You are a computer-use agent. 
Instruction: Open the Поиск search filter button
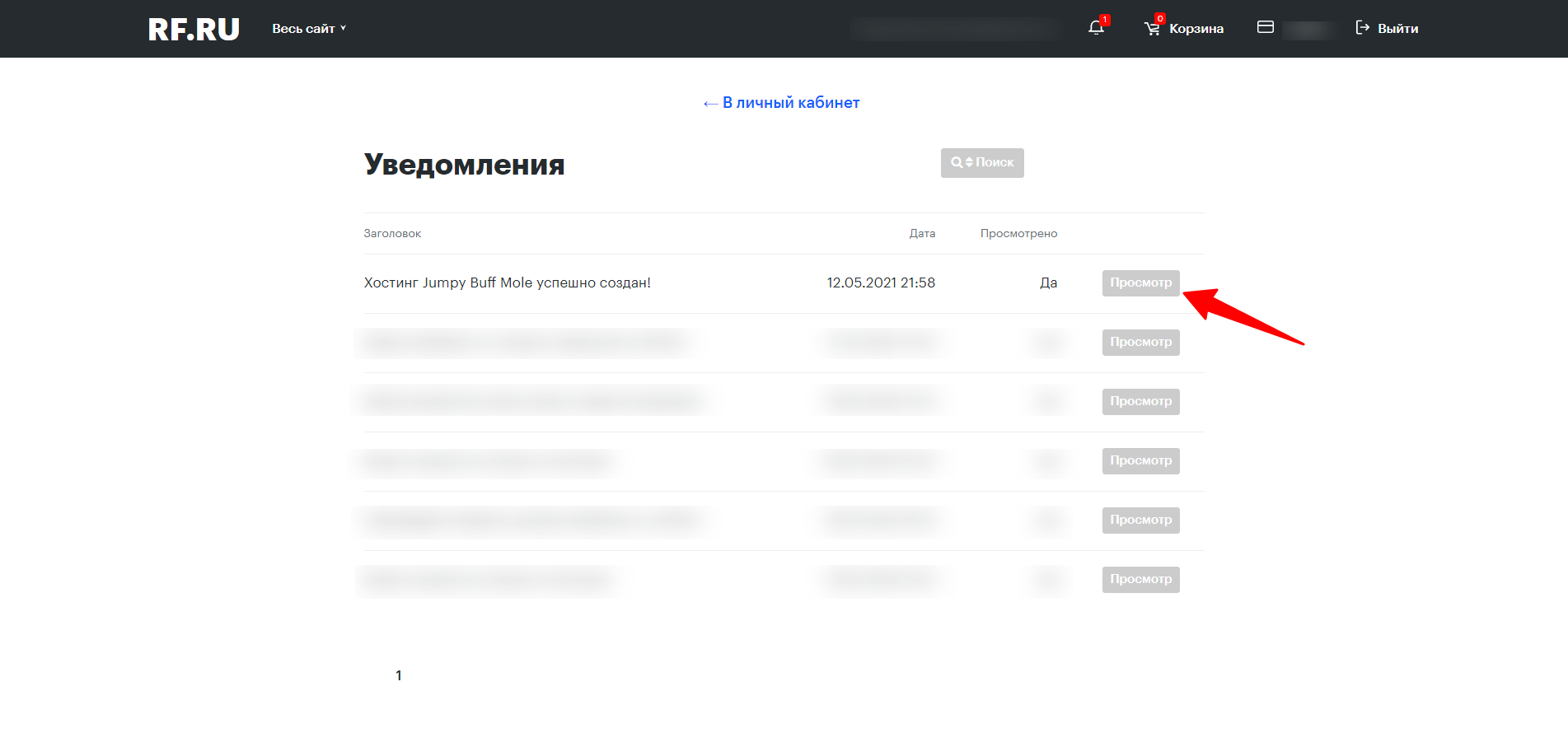(x=982, y=163)
